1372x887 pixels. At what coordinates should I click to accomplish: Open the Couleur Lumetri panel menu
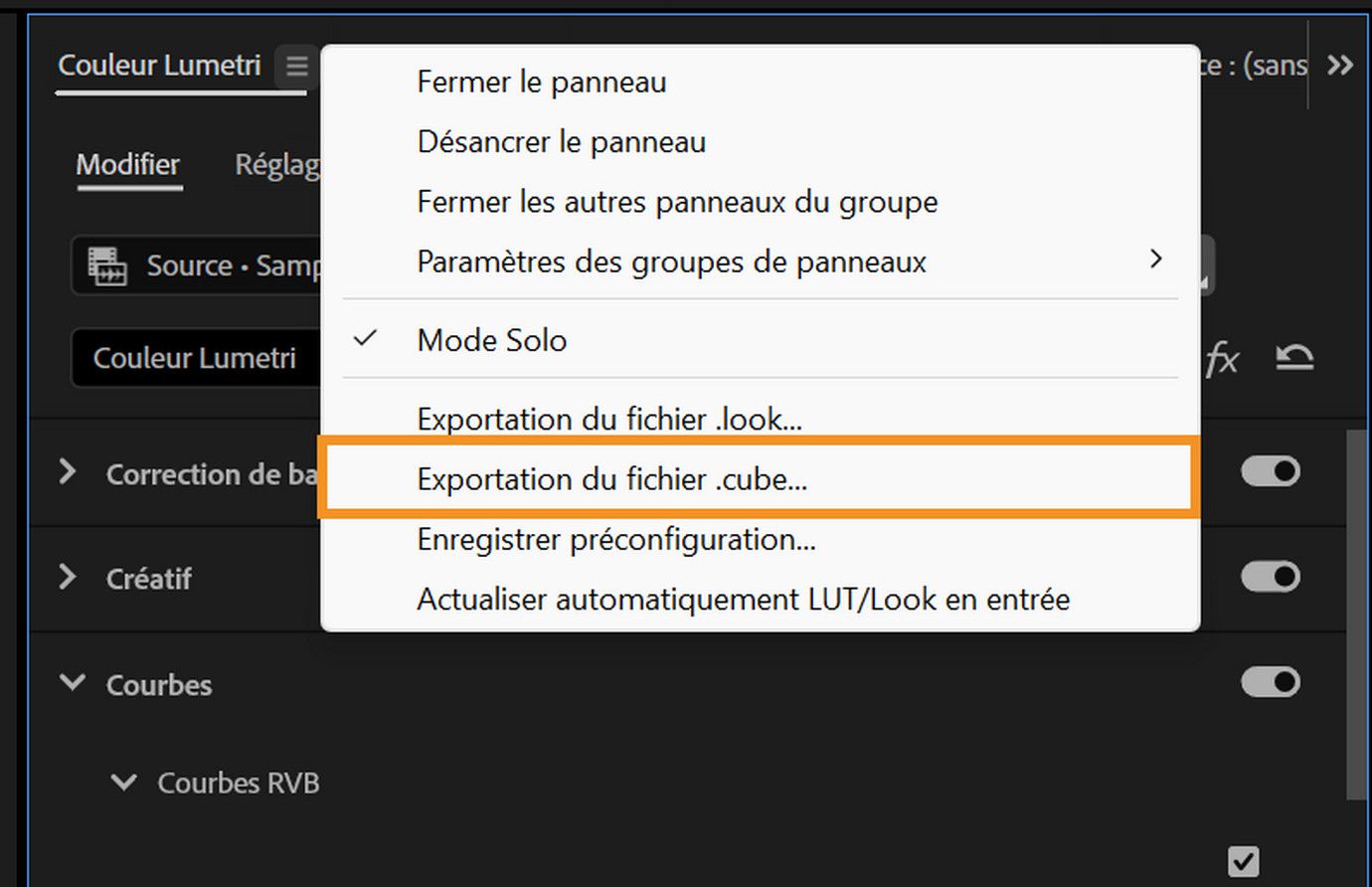(295, 66)
